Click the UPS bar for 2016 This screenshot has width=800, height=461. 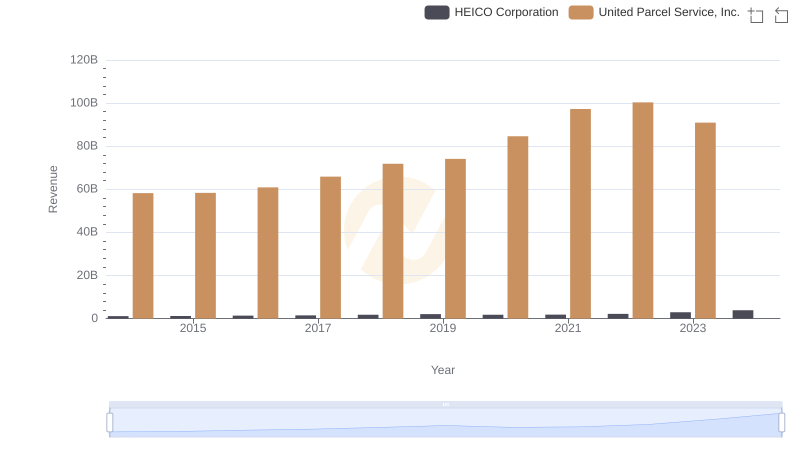point(268,253)
